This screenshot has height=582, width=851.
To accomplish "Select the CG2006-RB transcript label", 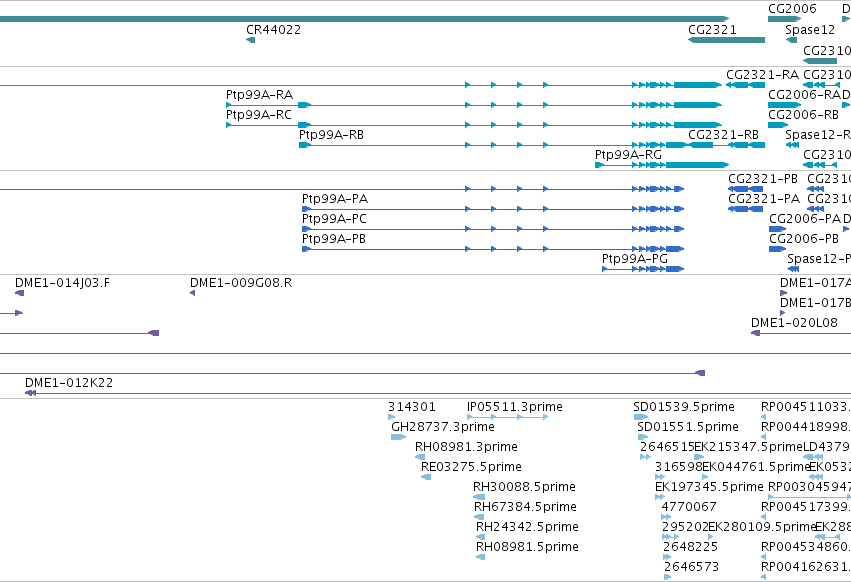I will click(x=803, y=115).
